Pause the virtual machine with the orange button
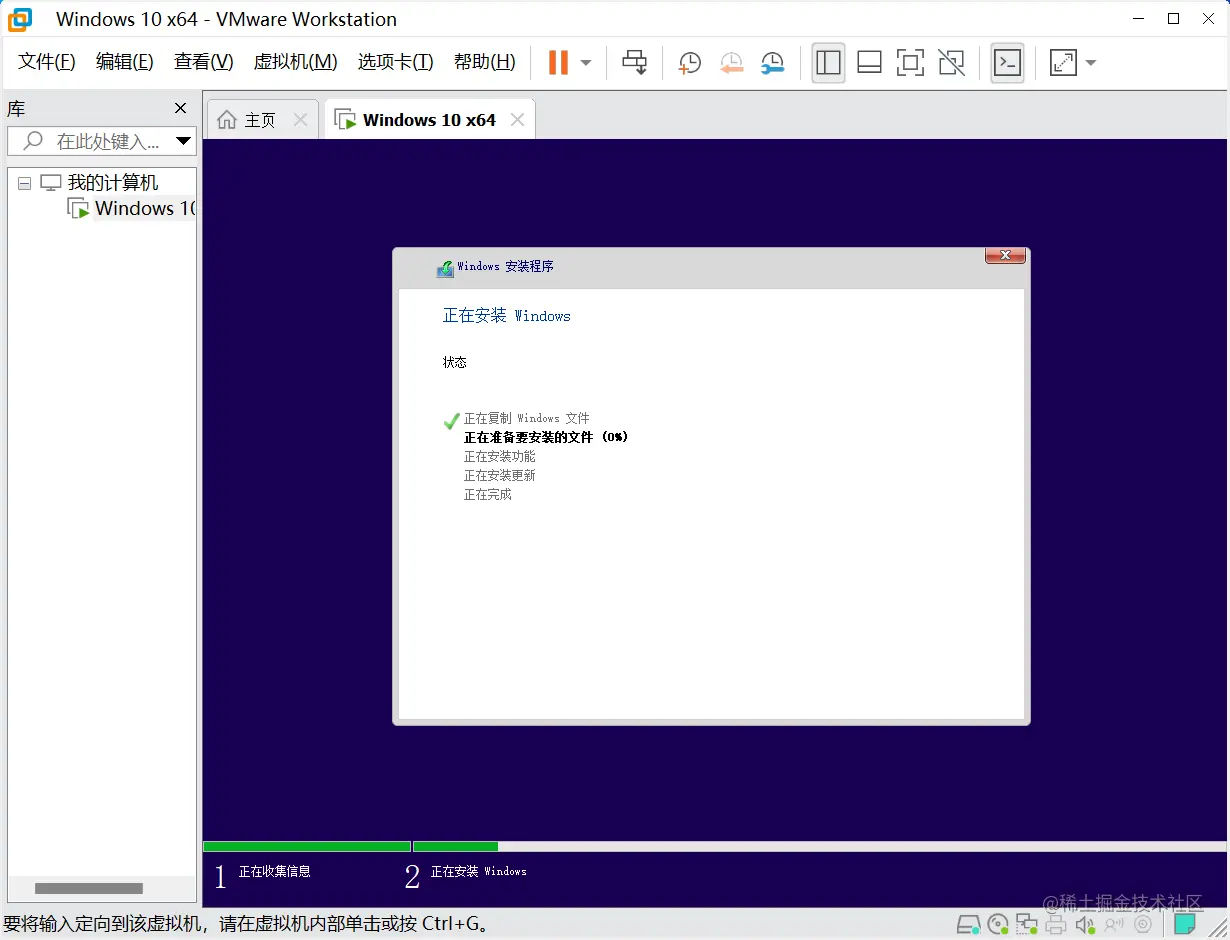Viewport: 1230px width, 940px height. click(x=558, y=62)
